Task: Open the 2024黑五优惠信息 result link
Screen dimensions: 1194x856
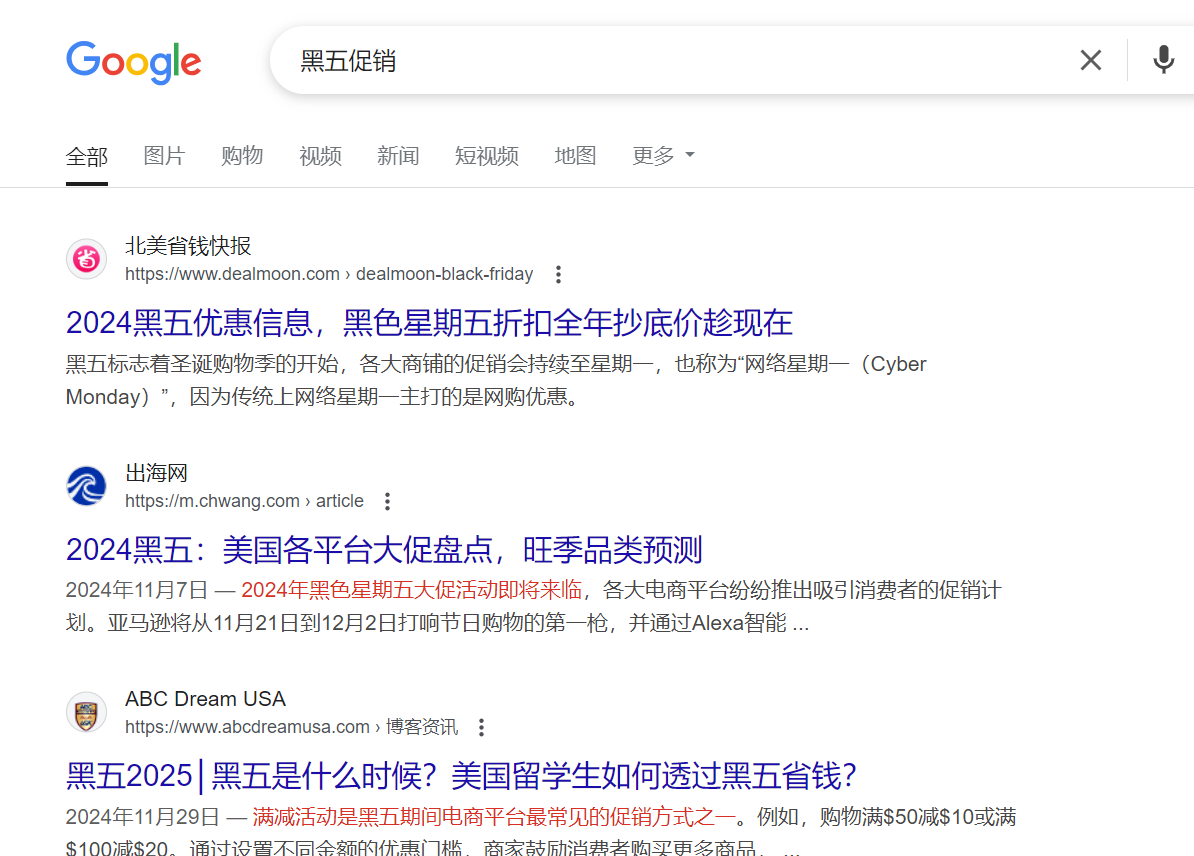Action: (x=429, y=323)
